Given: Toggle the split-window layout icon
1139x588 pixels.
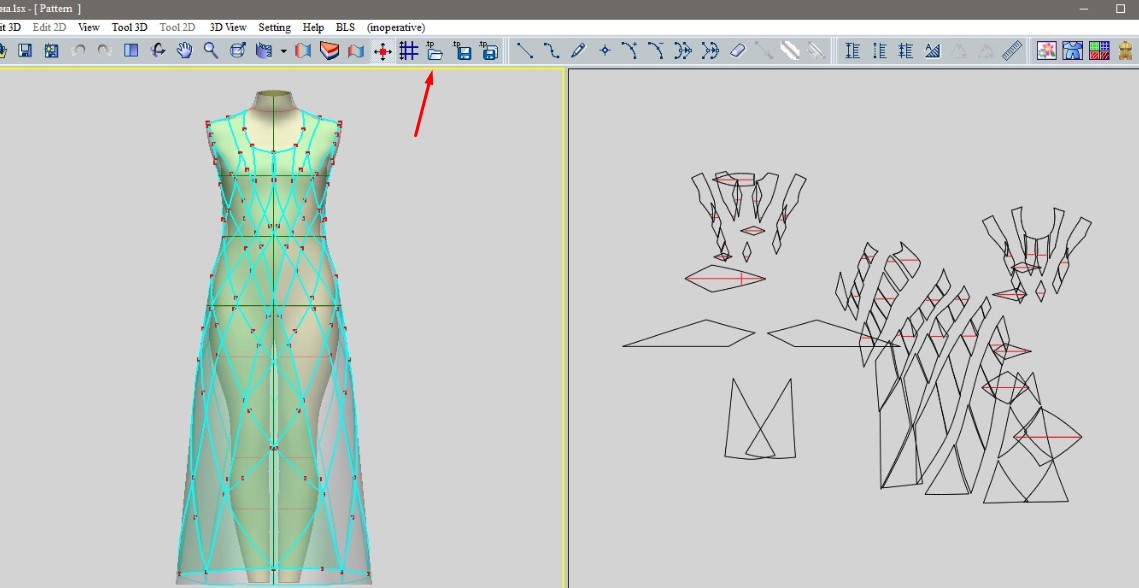Looking at the screenshot, I should pyautogui.click(x=131, y=51).
